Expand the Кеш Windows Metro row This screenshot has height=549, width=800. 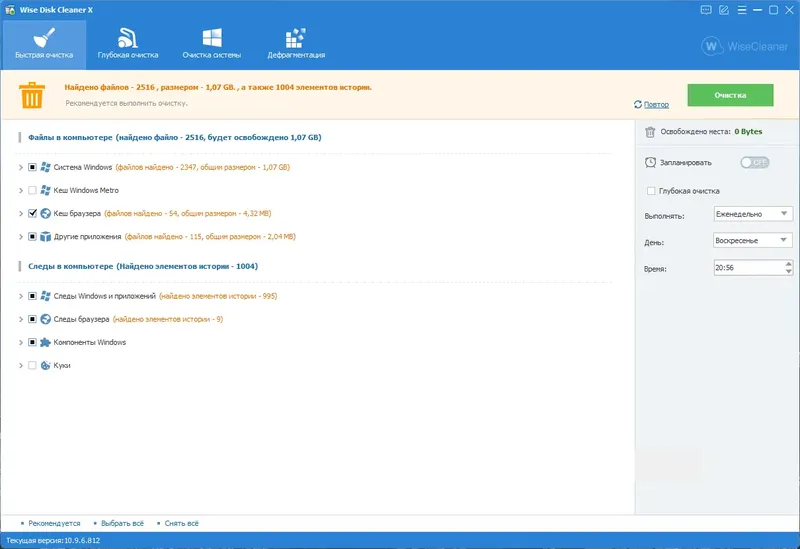coord(21,190)
